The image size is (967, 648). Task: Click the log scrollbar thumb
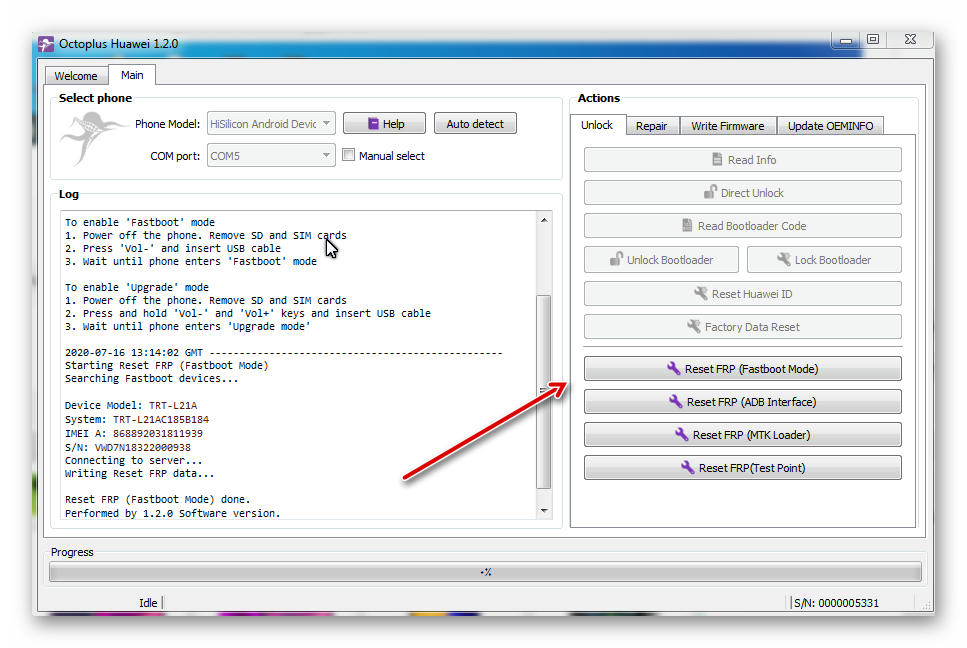pyautogui.click(x=543, y=392)
